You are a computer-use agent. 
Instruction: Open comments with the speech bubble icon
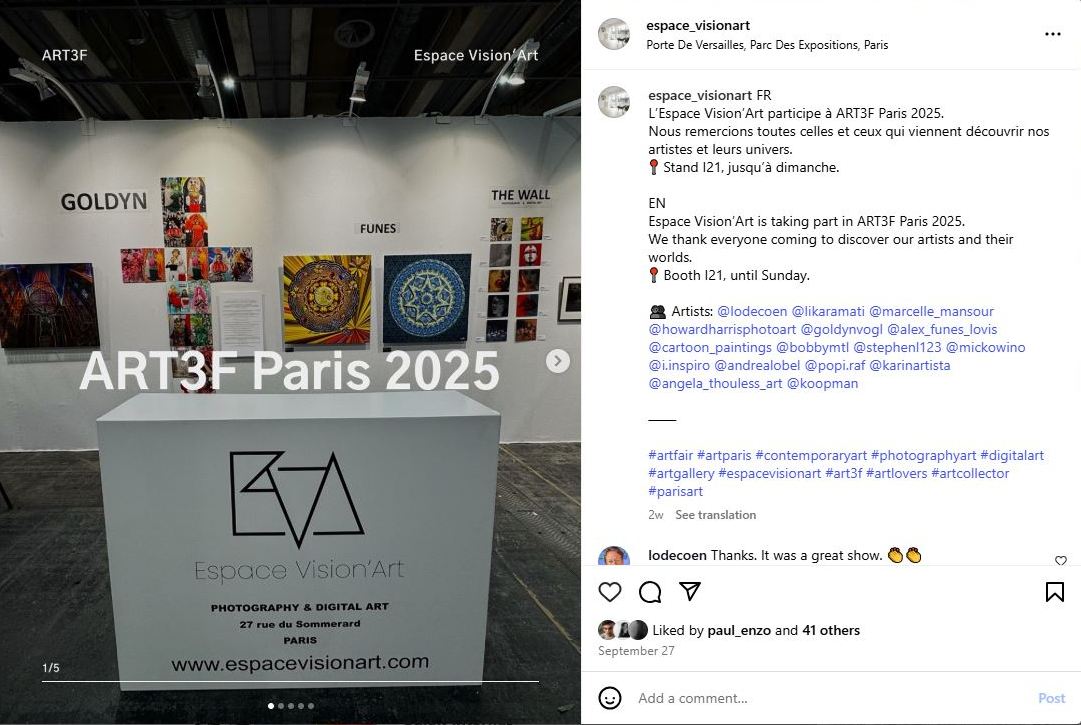(649, 592)
